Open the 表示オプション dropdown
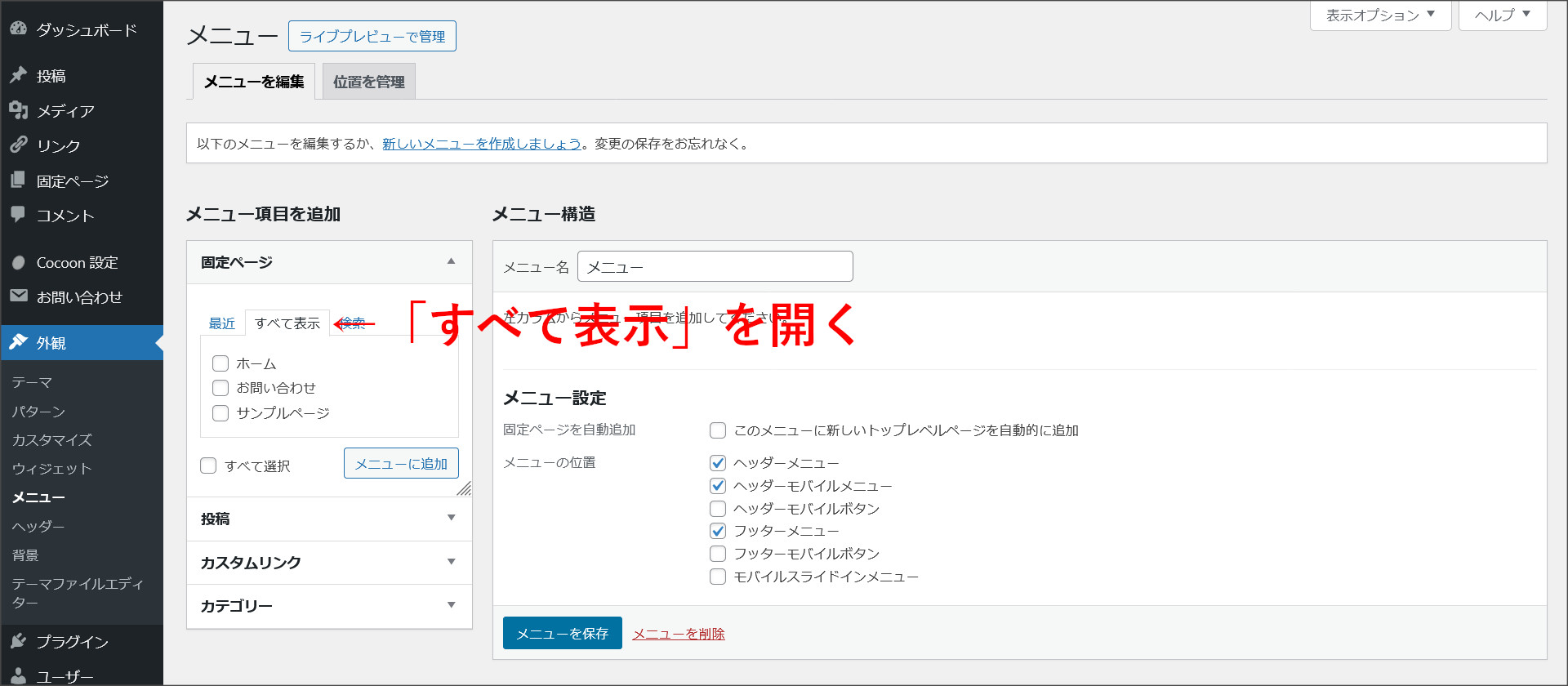The width and height of the screenshot is (1568, 686). coord(1380,15)
